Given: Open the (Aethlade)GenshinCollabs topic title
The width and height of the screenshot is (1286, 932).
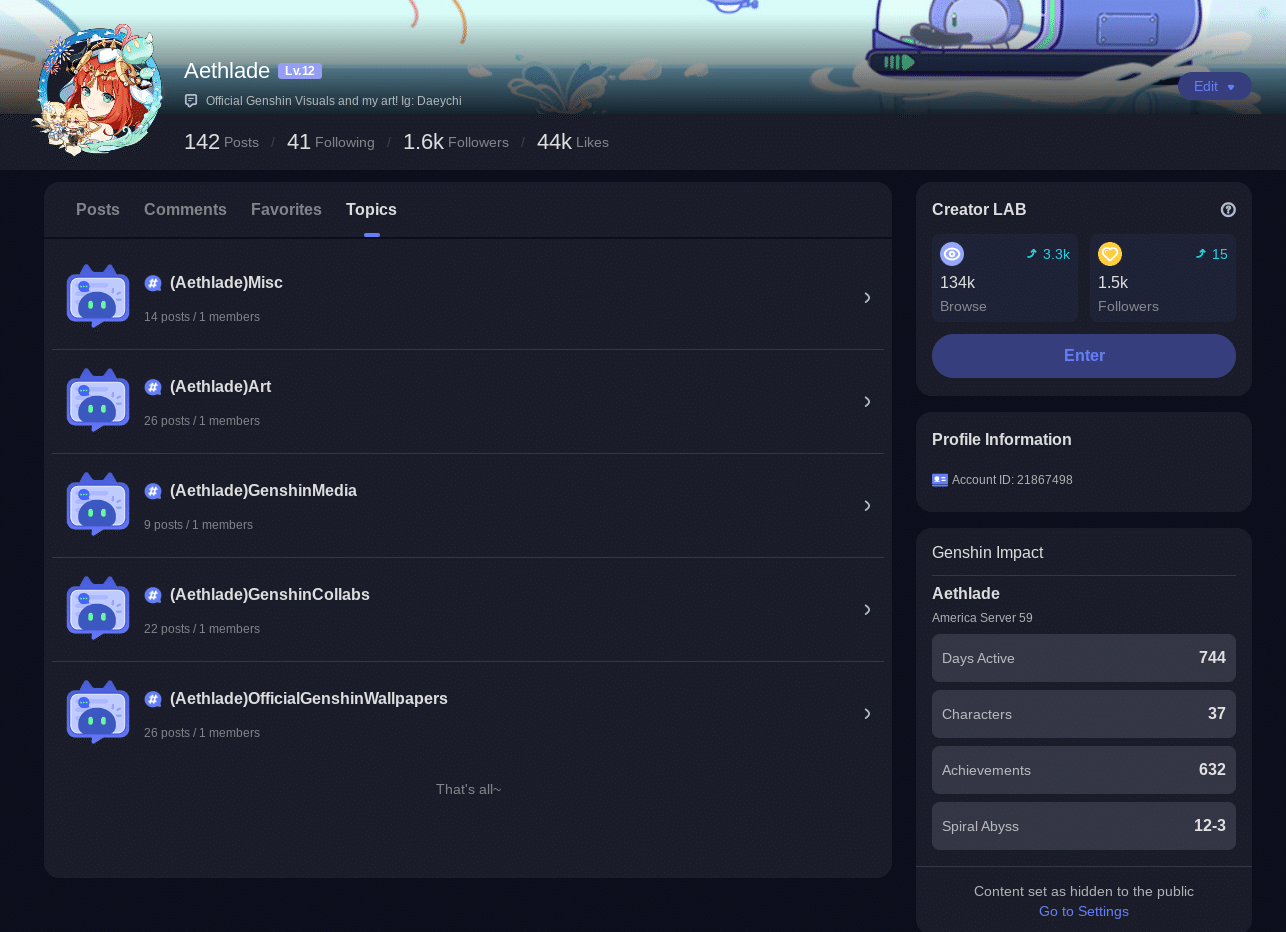Looking at the screenshot, I should tap(270, 595).
